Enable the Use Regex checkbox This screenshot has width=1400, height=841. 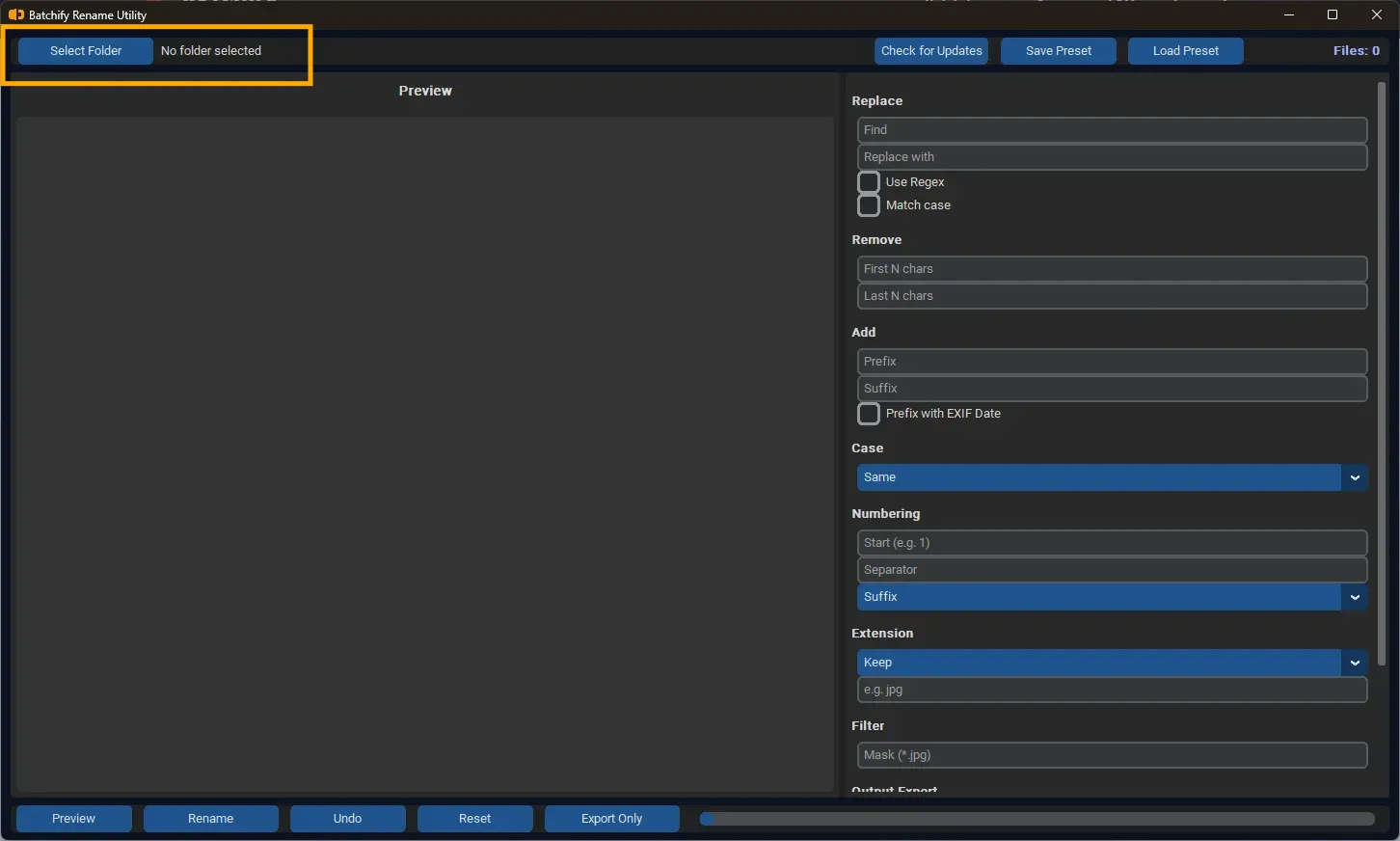point(868,181)
